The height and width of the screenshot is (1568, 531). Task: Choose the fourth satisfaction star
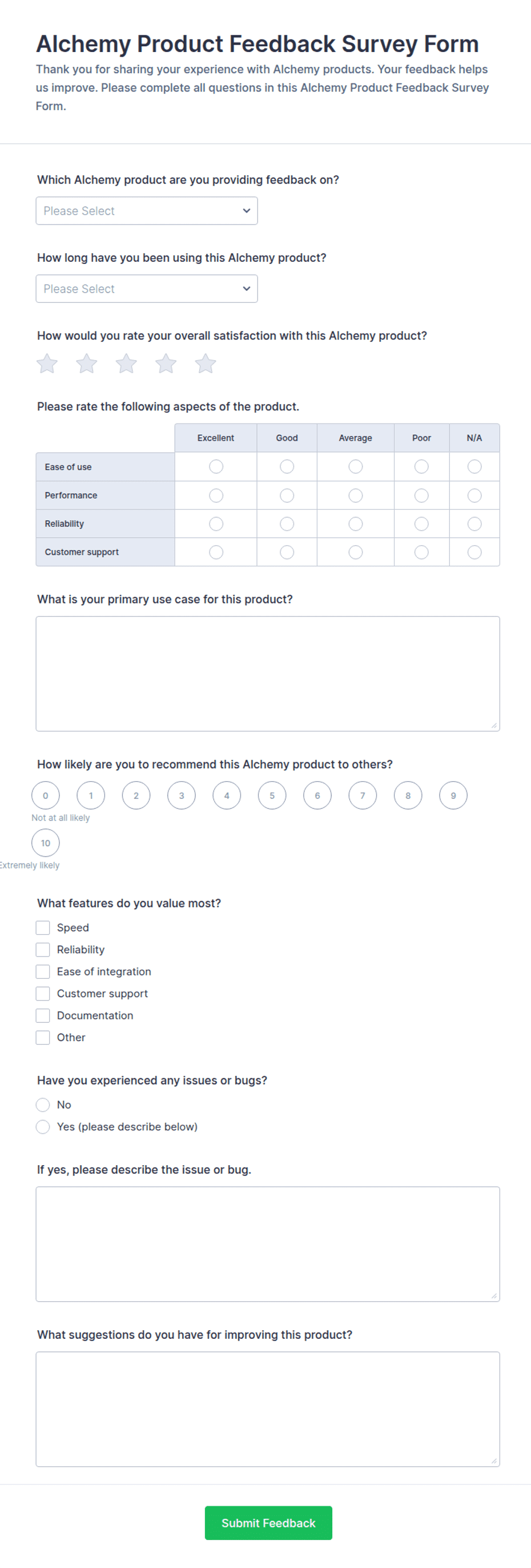(166, 363)
